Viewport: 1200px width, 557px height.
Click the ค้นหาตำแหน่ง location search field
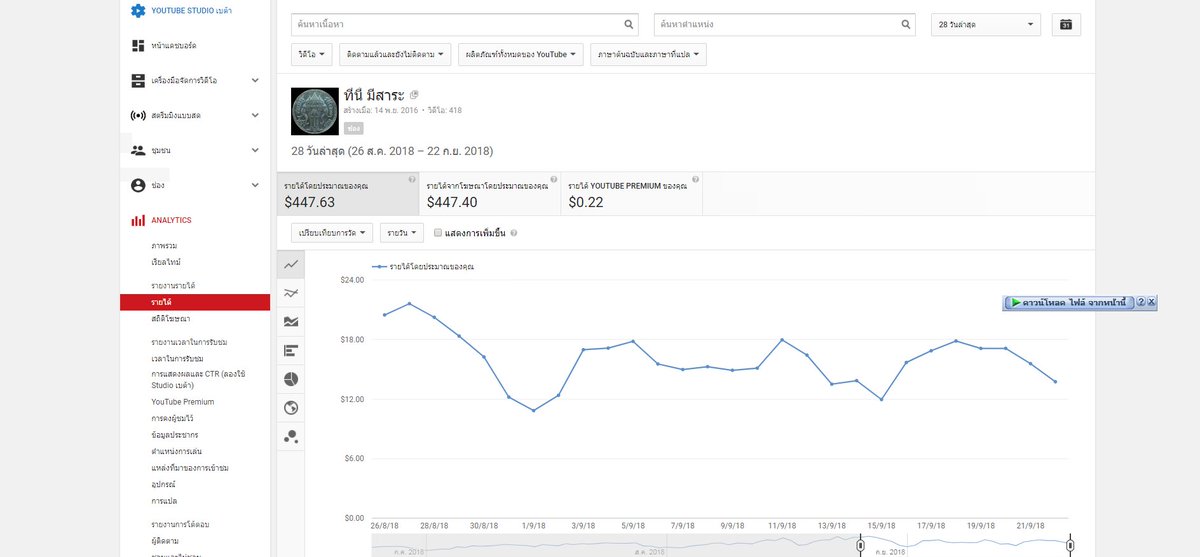pyautogui.click(x=785, y=24)
